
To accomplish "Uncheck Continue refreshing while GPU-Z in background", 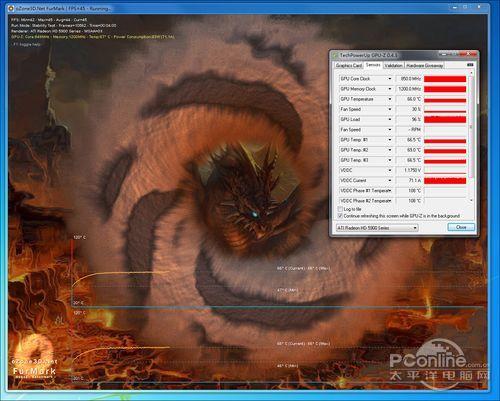I will pyautogui.click(x=340, y=216).
